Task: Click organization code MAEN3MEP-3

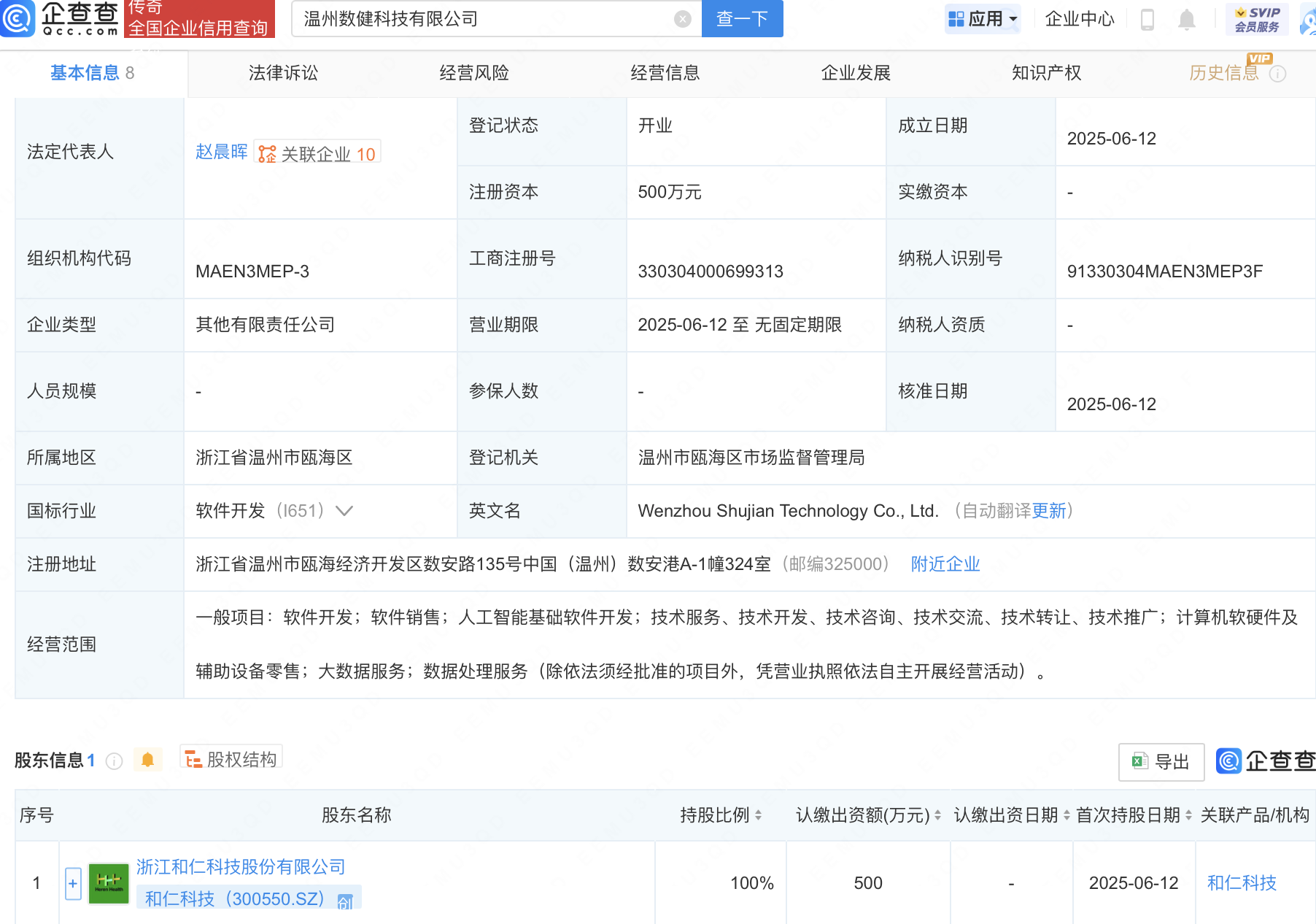Action: point(252,272)
